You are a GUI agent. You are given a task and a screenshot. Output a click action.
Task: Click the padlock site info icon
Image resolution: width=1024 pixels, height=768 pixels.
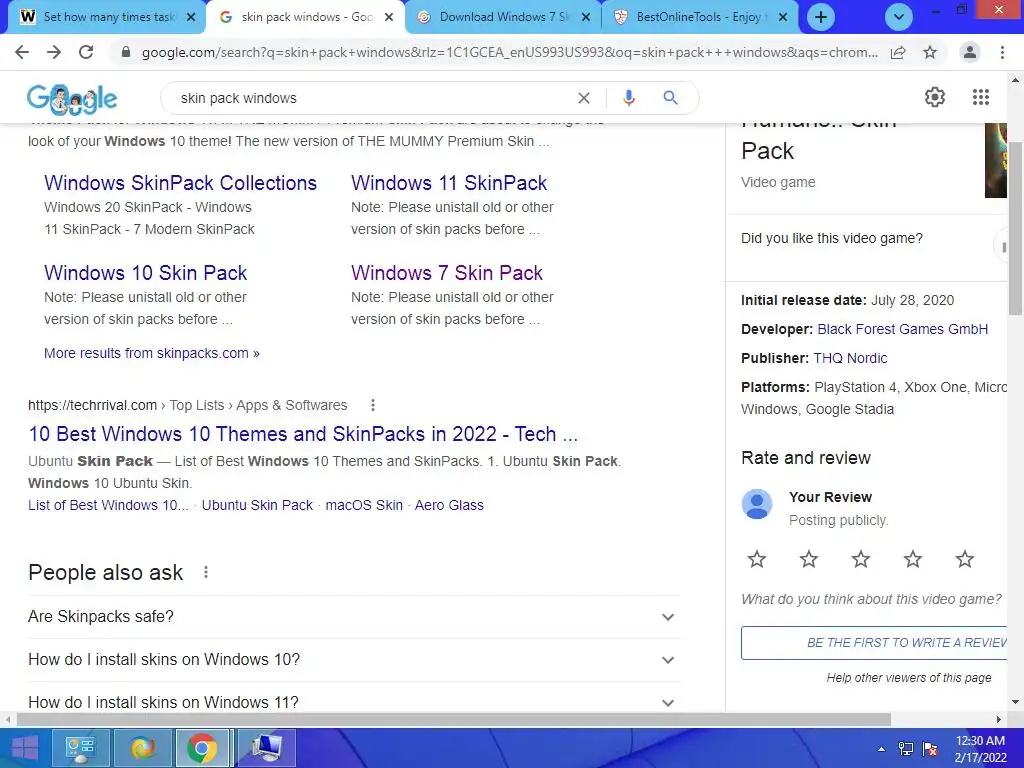click(126, 52)
